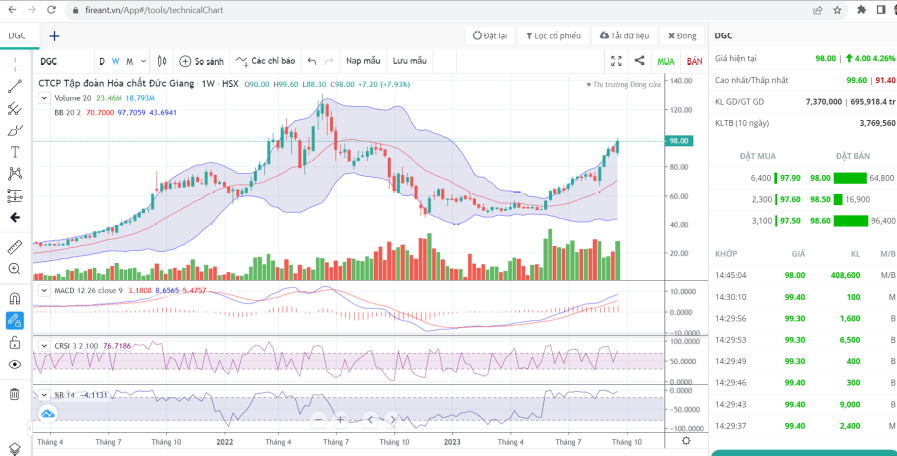Open the chart fullscreen mode icon

coord(616,61)
